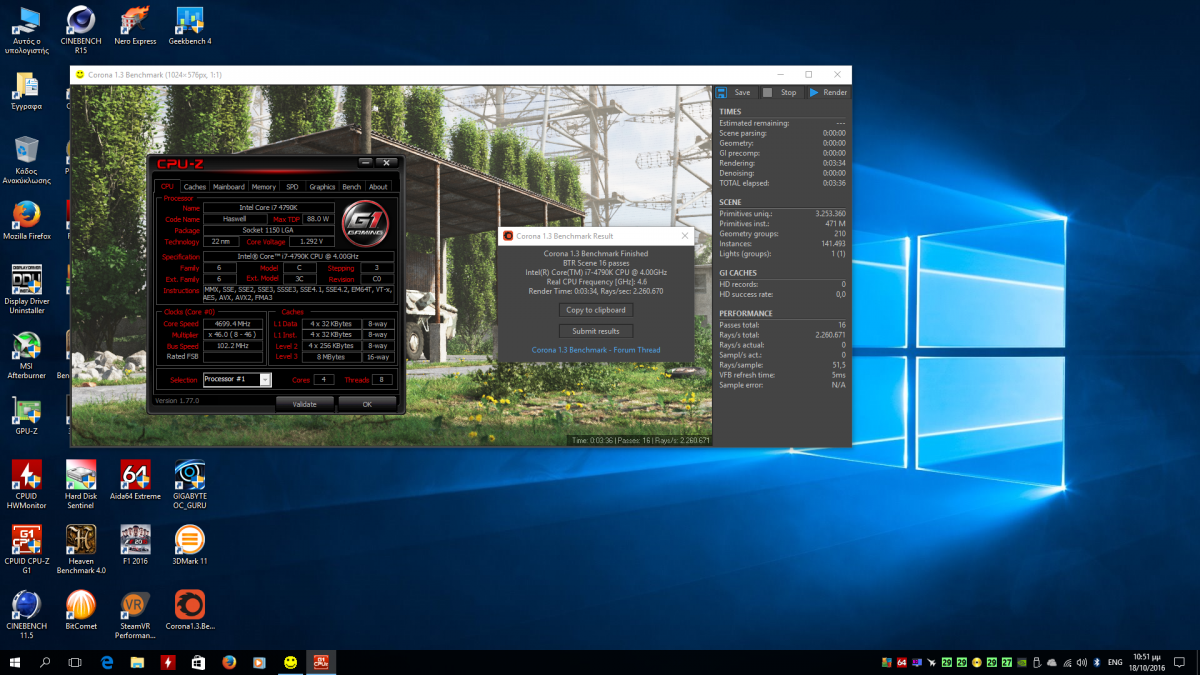This screenshot has height=675, width=1200.
Task: Select the BitComet desktop shortcut
Action: (80, 610)
